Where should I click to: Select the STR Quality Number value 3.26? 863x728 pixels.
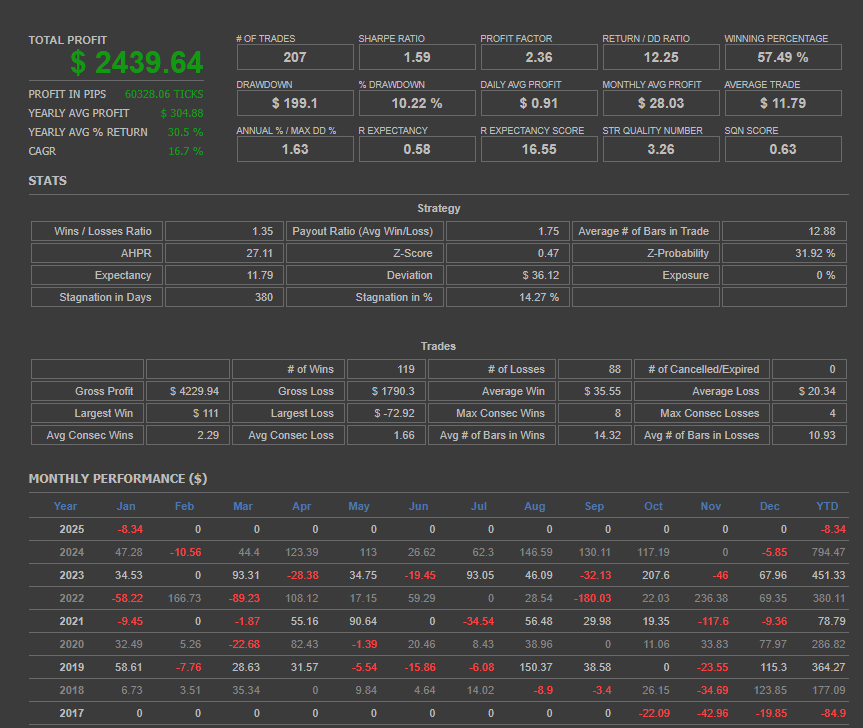coord(661,150)
